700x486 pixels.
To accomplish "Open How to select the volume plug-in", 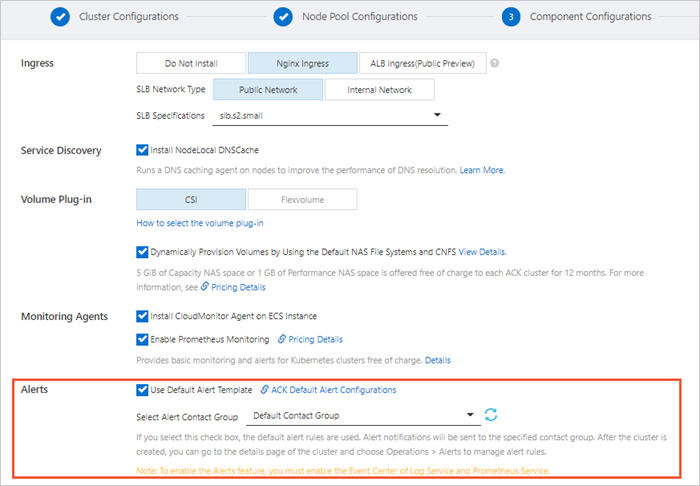I will pyautogui.click(x=200, y=223).
